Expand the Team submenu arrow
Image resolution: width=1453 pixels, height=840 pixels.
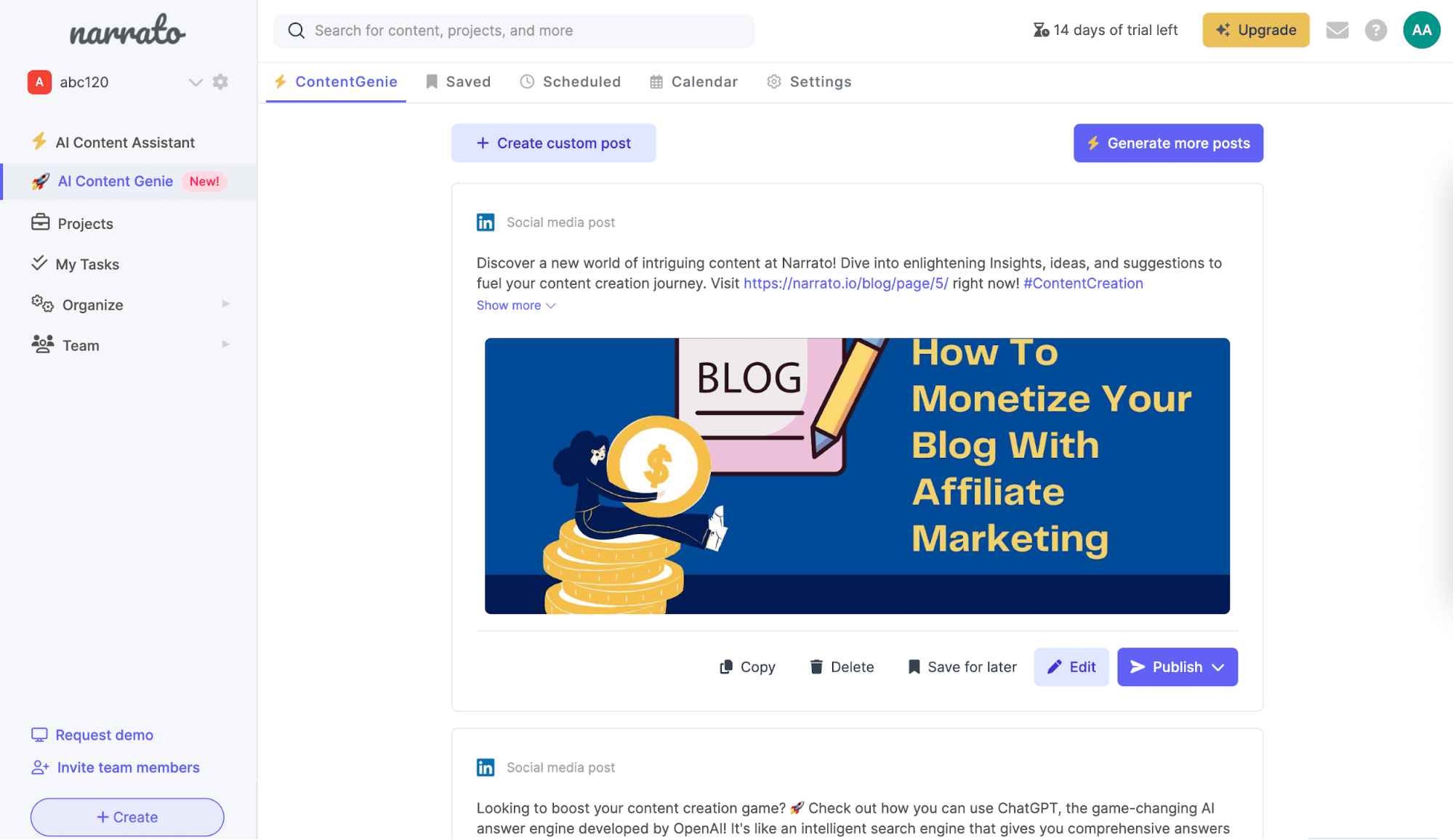pyautogui.click(x=225, y=344)
